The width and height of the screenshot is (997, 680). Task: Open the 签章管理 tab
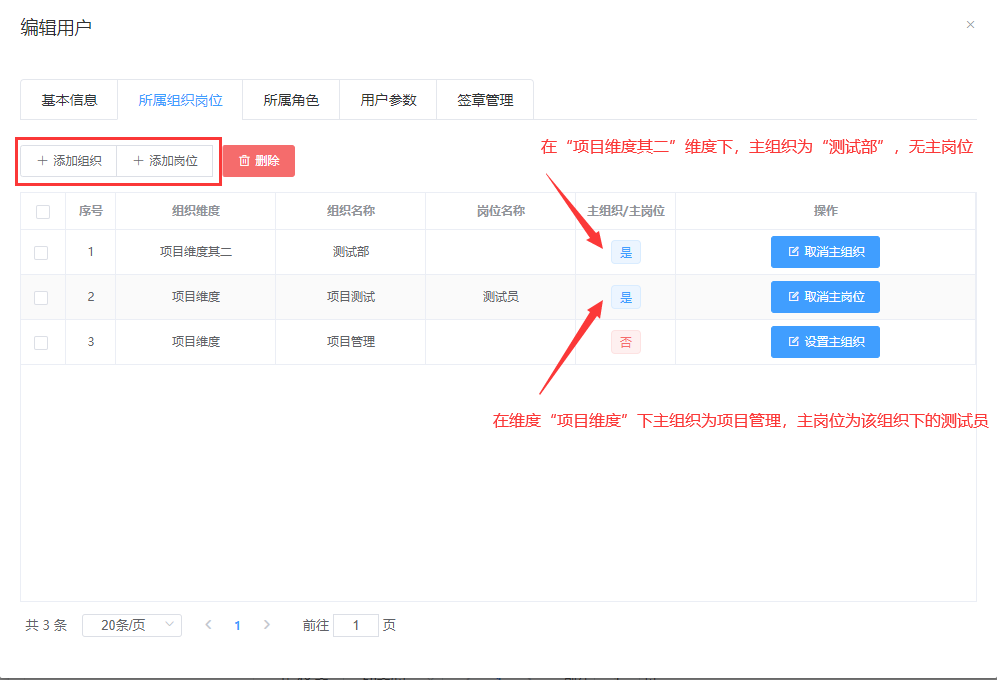(485, 100)
